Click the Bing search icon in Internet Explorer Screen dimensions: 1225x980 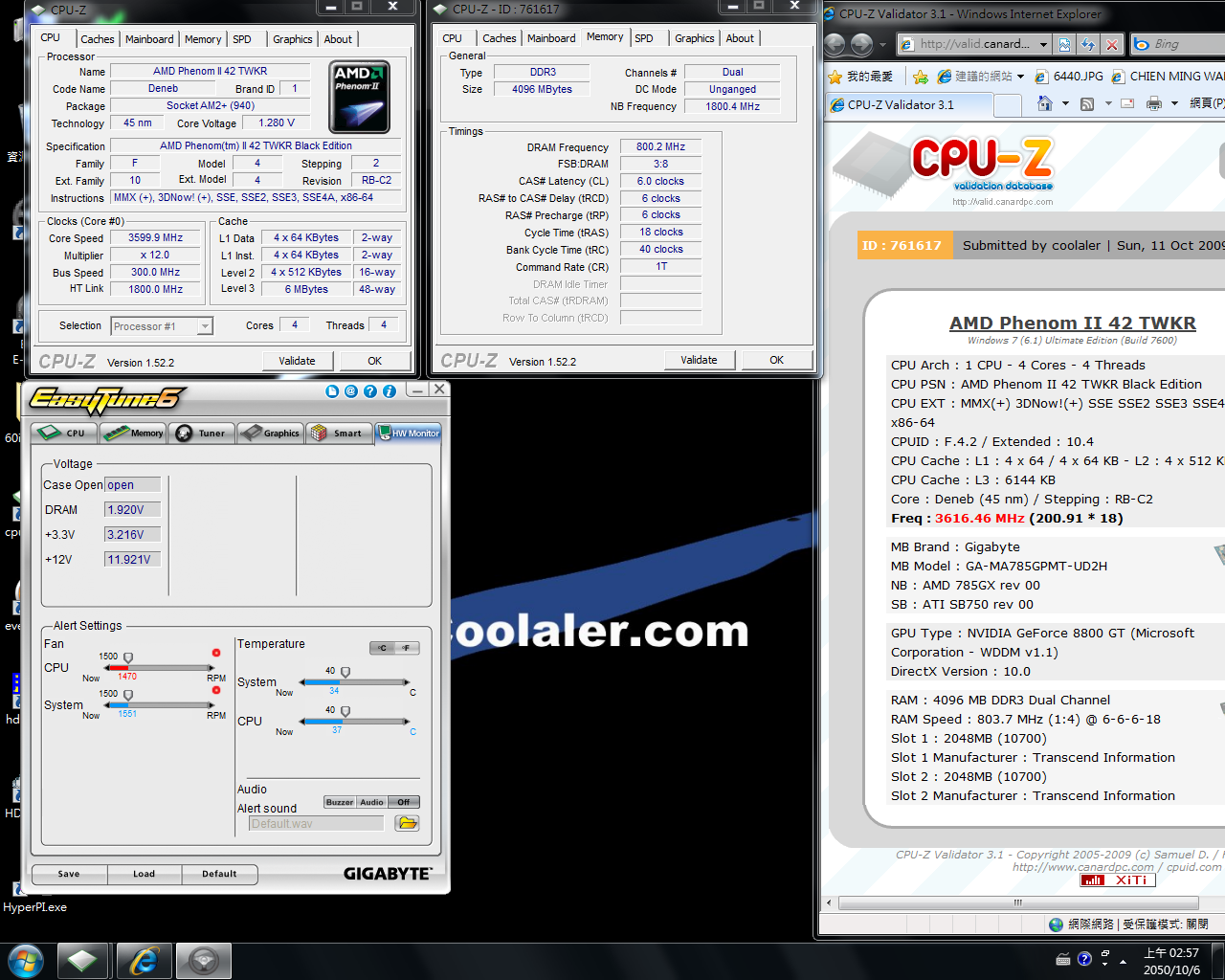point(1141,43)
